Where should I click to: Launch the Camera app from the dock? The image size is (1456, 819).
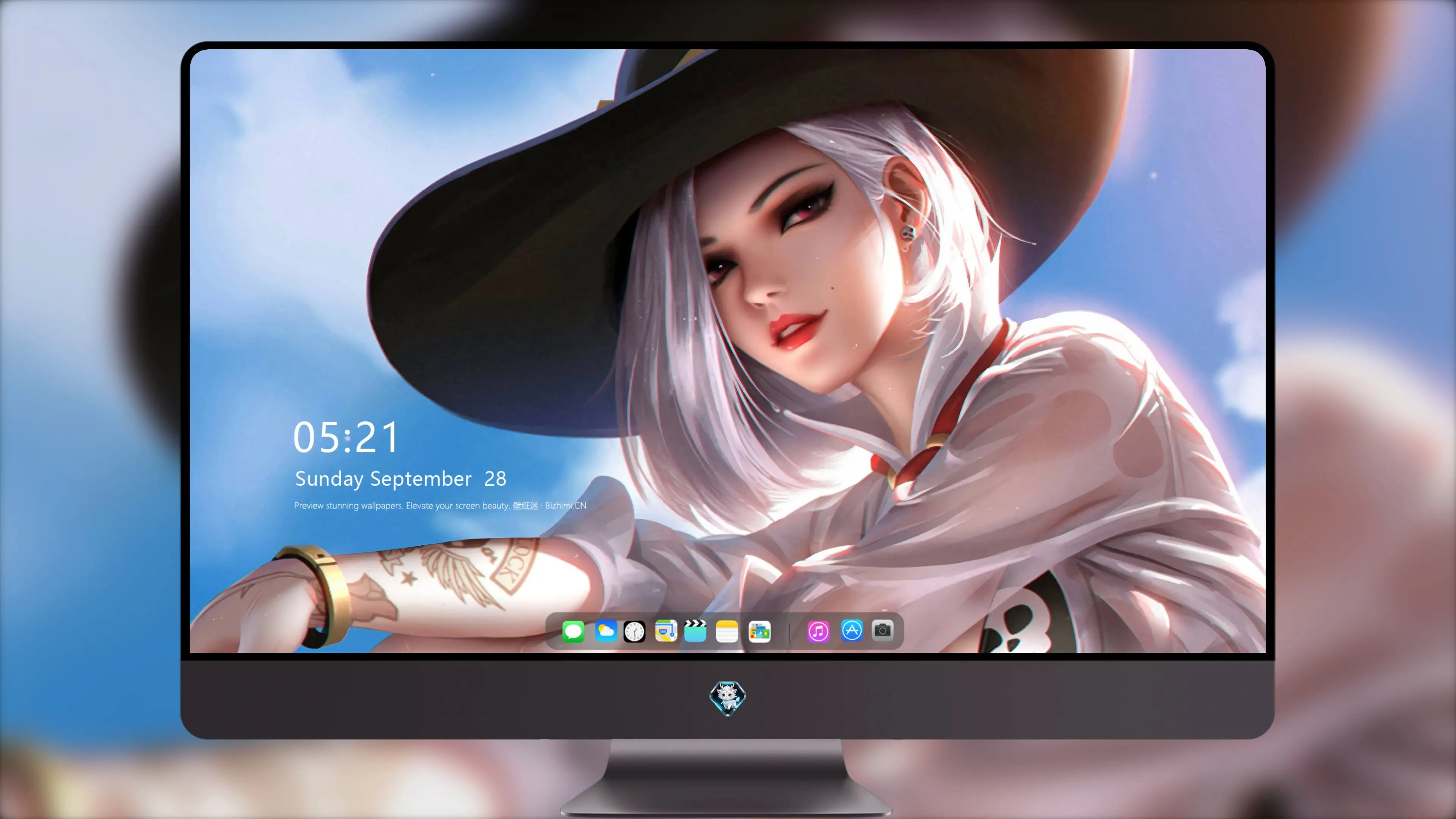click(882, 630)
